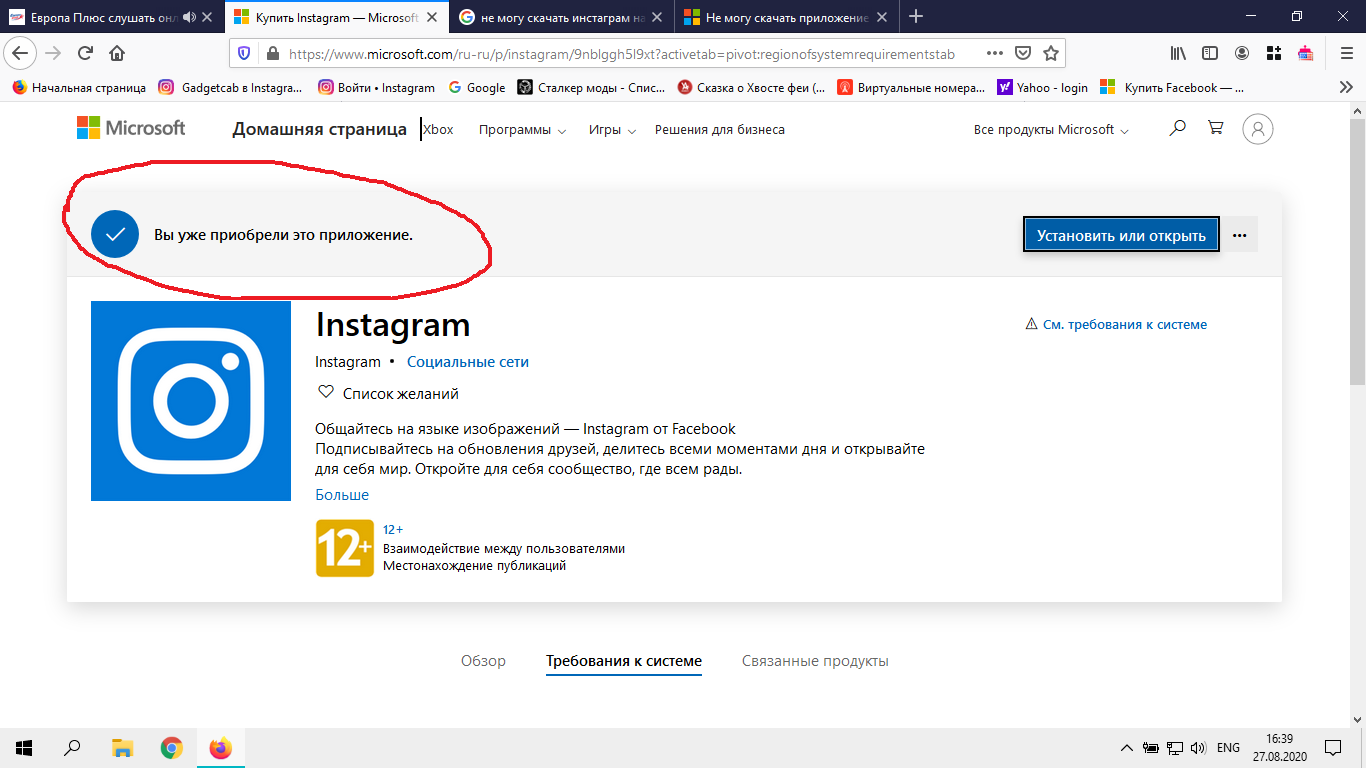1366x768 pixels.
Task: Click ENG language indicator
Action: (x=1228, y=748)
